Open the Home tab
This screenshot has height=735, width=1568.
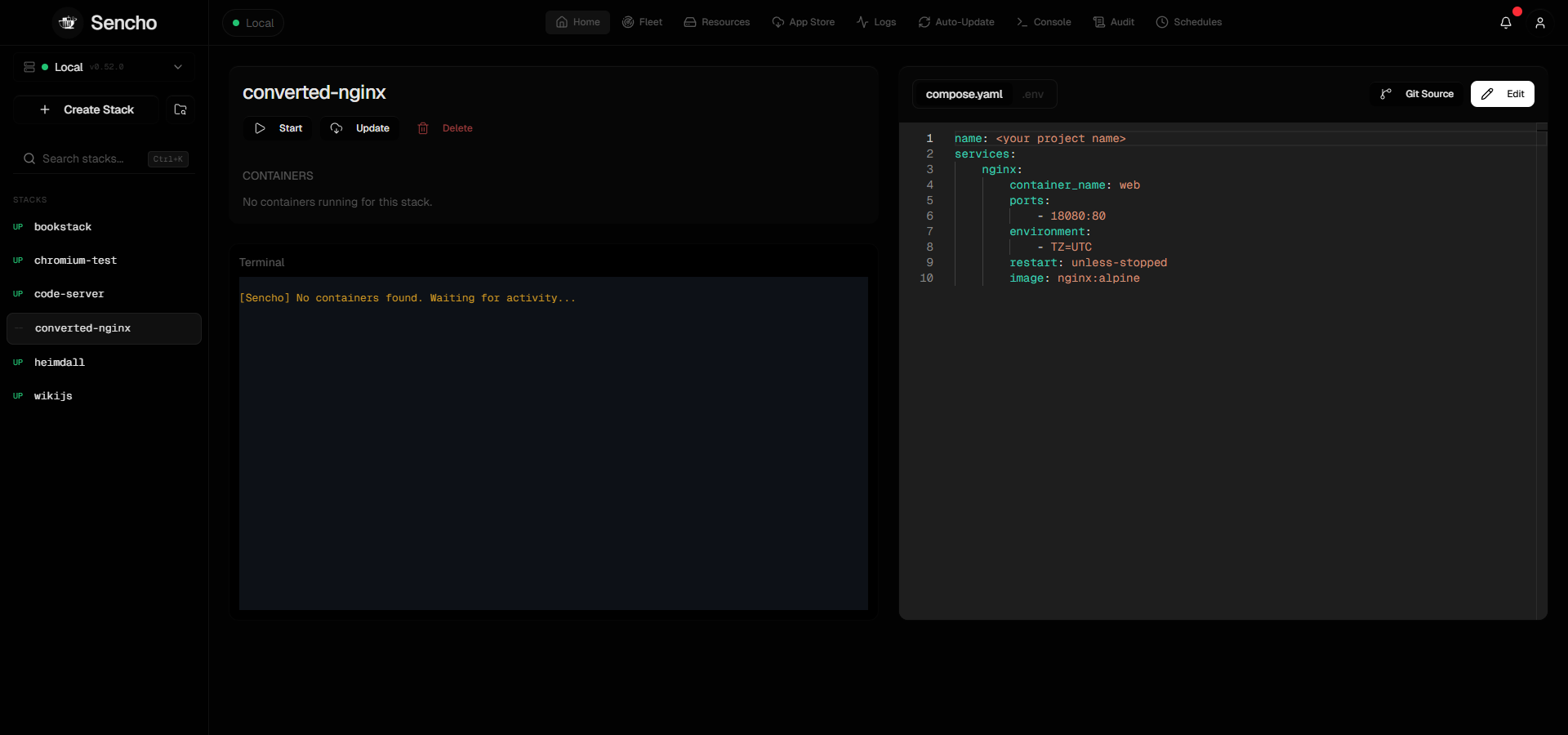coord(577,22)
